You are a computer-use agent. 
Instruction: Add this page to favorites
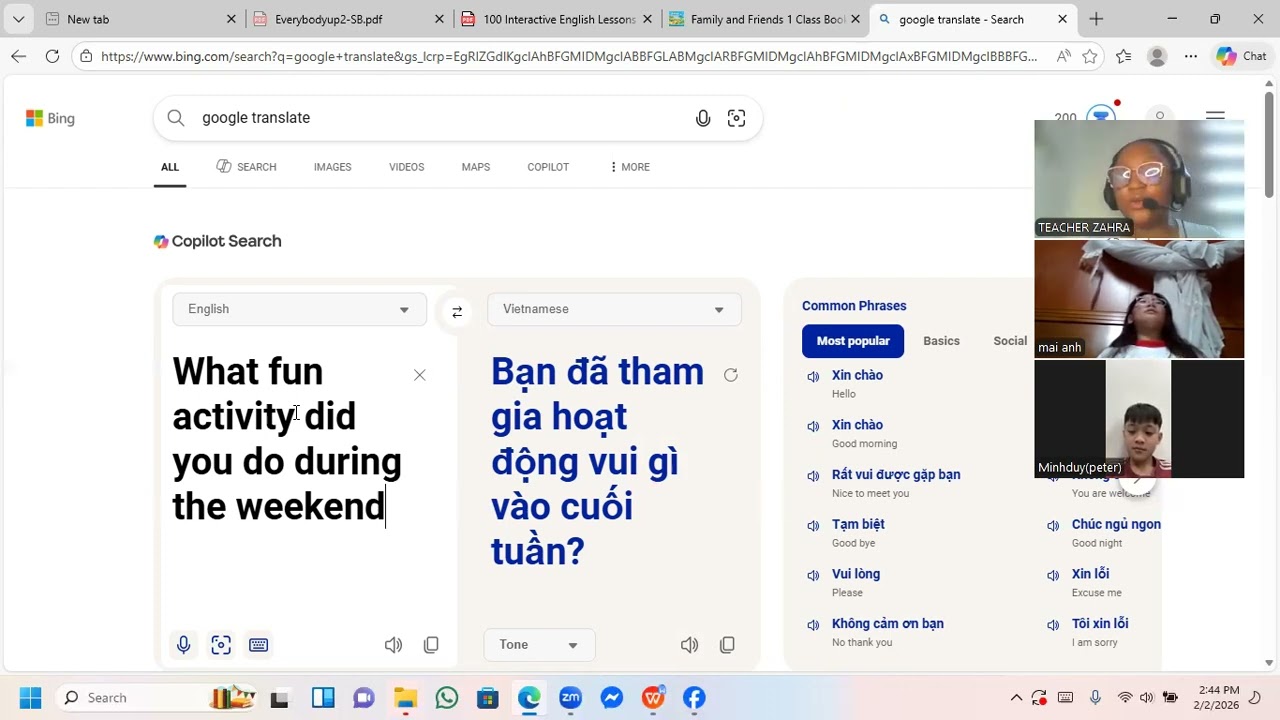pyautogui.click(x=1090, y=57)
